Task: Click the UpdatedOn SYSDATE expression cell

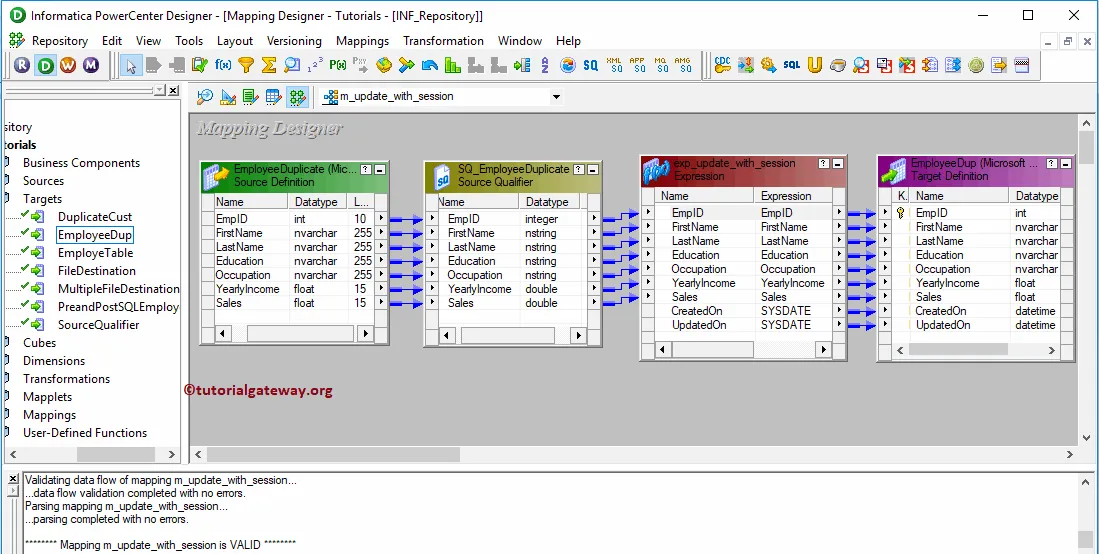Action: [x=786, y=325]
